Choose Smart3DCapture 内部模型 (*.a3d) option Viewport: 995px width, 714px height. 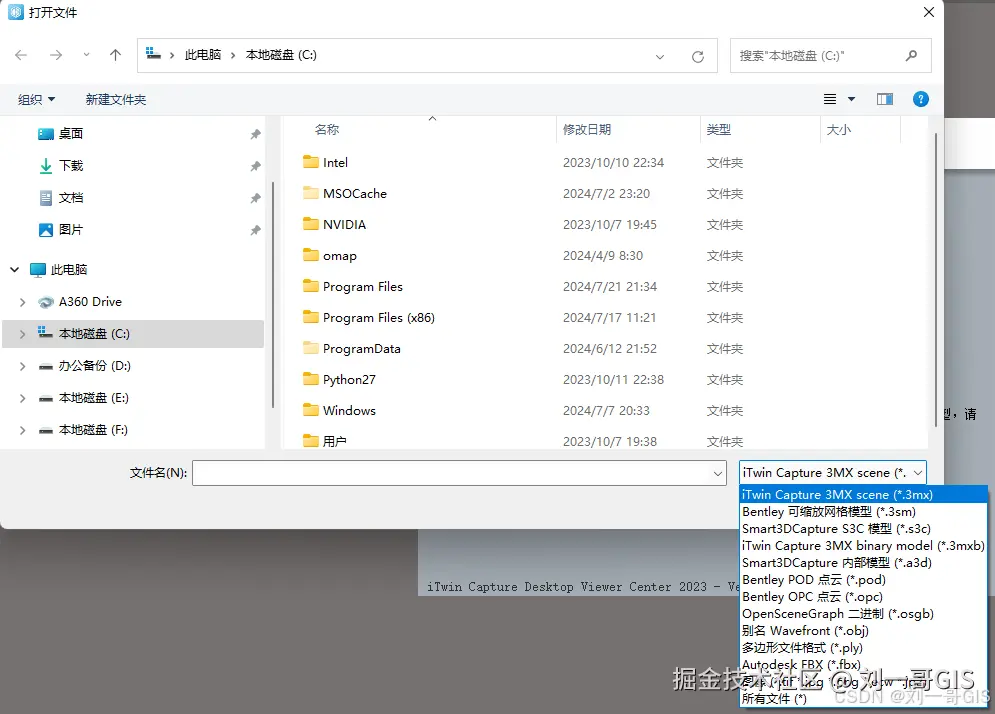[x=864, y=563]
